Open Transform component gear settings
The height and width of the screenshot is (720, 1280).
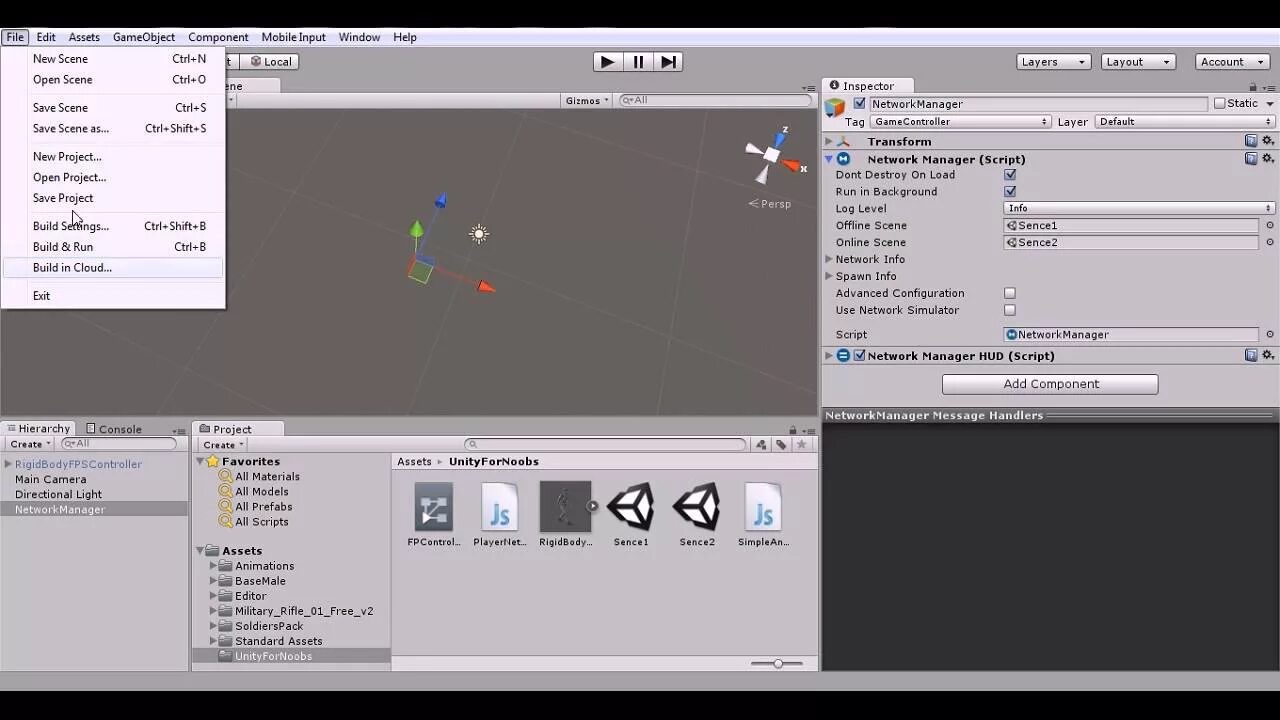(x=1268, y=141)
